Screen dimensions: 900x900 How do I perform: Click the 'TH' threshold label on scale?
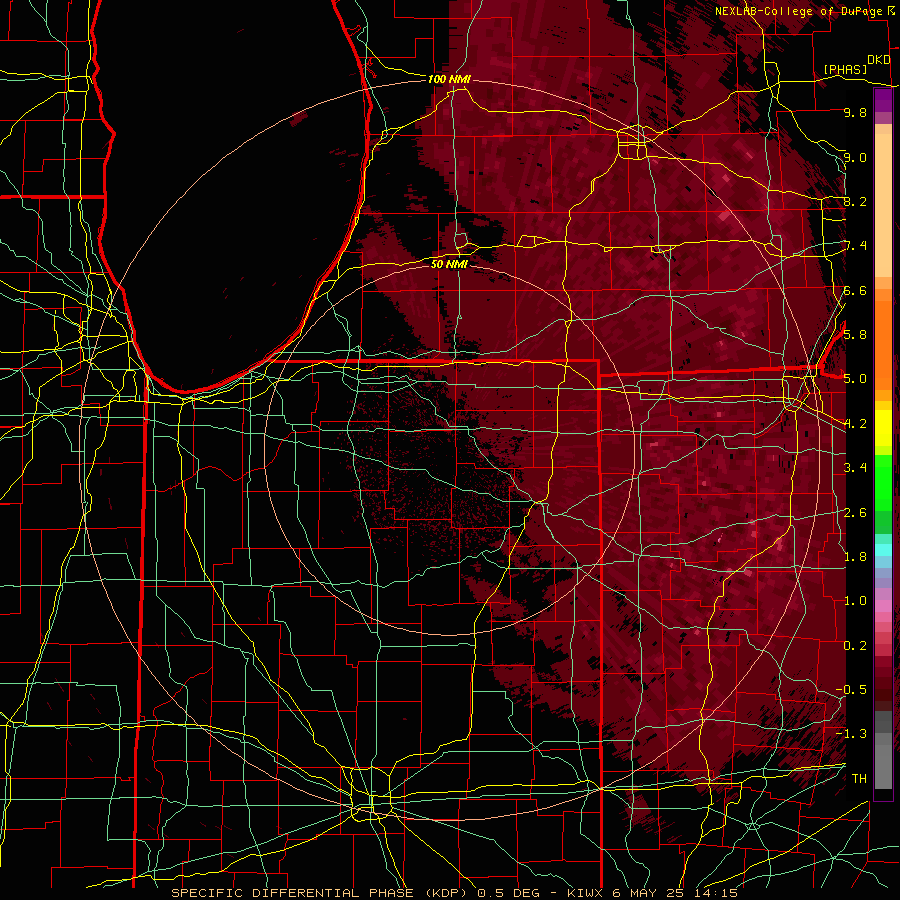pos(859,779)
